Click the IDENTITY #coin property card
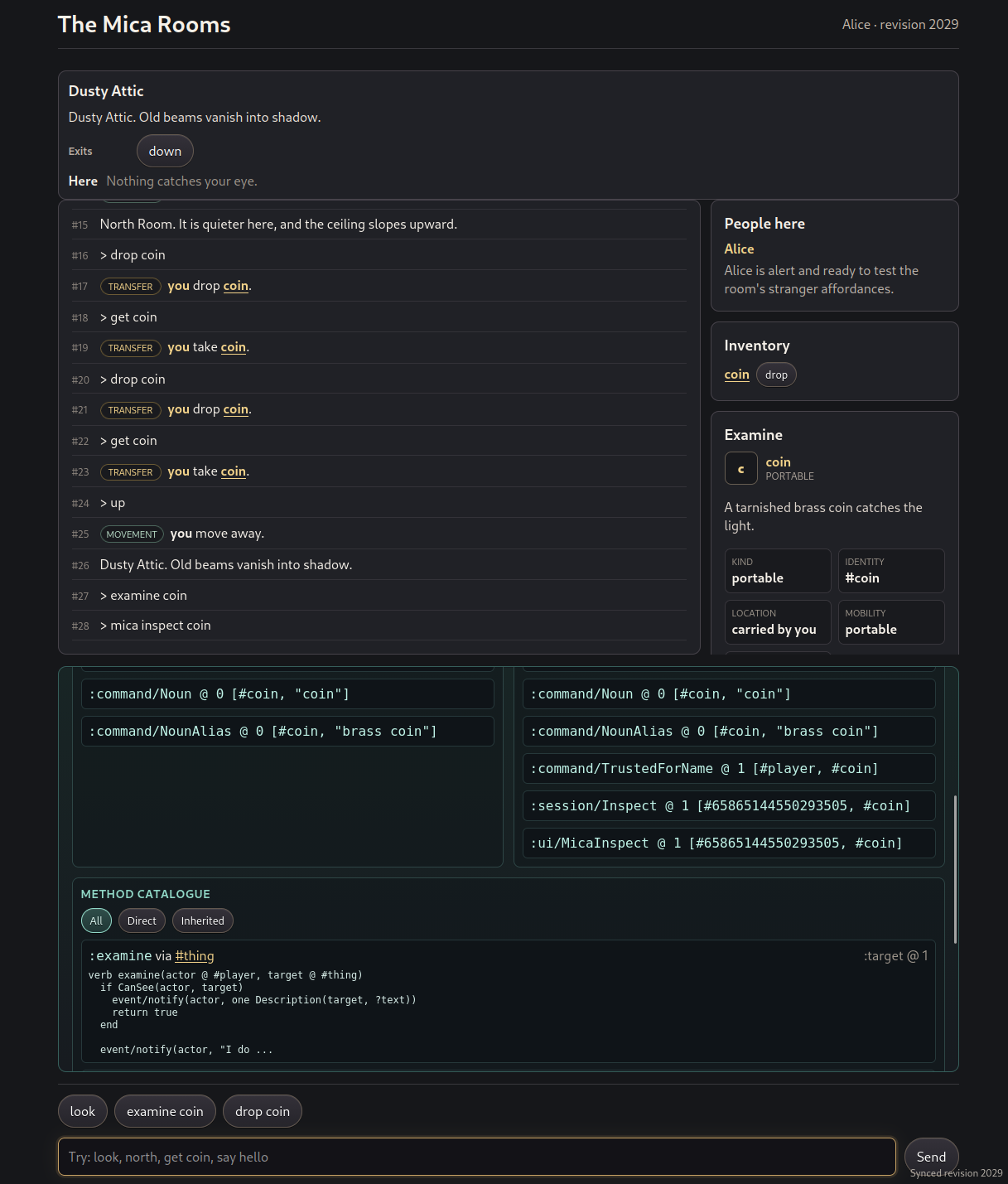Image resolution: width=1008 pixels, height=1184 pixels. [x=891, y=571]
